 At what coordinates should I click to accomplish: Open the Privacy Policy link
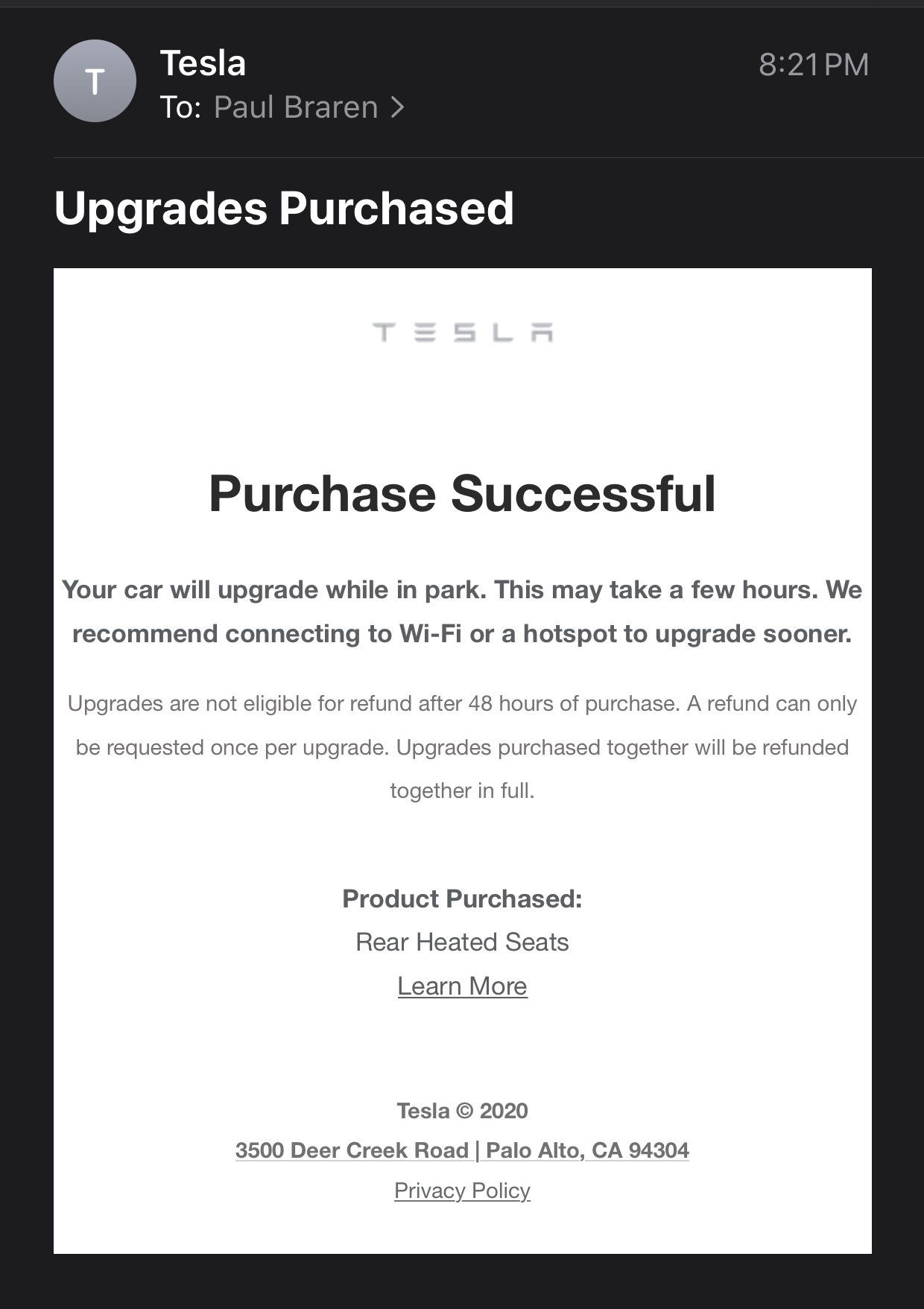tap(462, 1190)
